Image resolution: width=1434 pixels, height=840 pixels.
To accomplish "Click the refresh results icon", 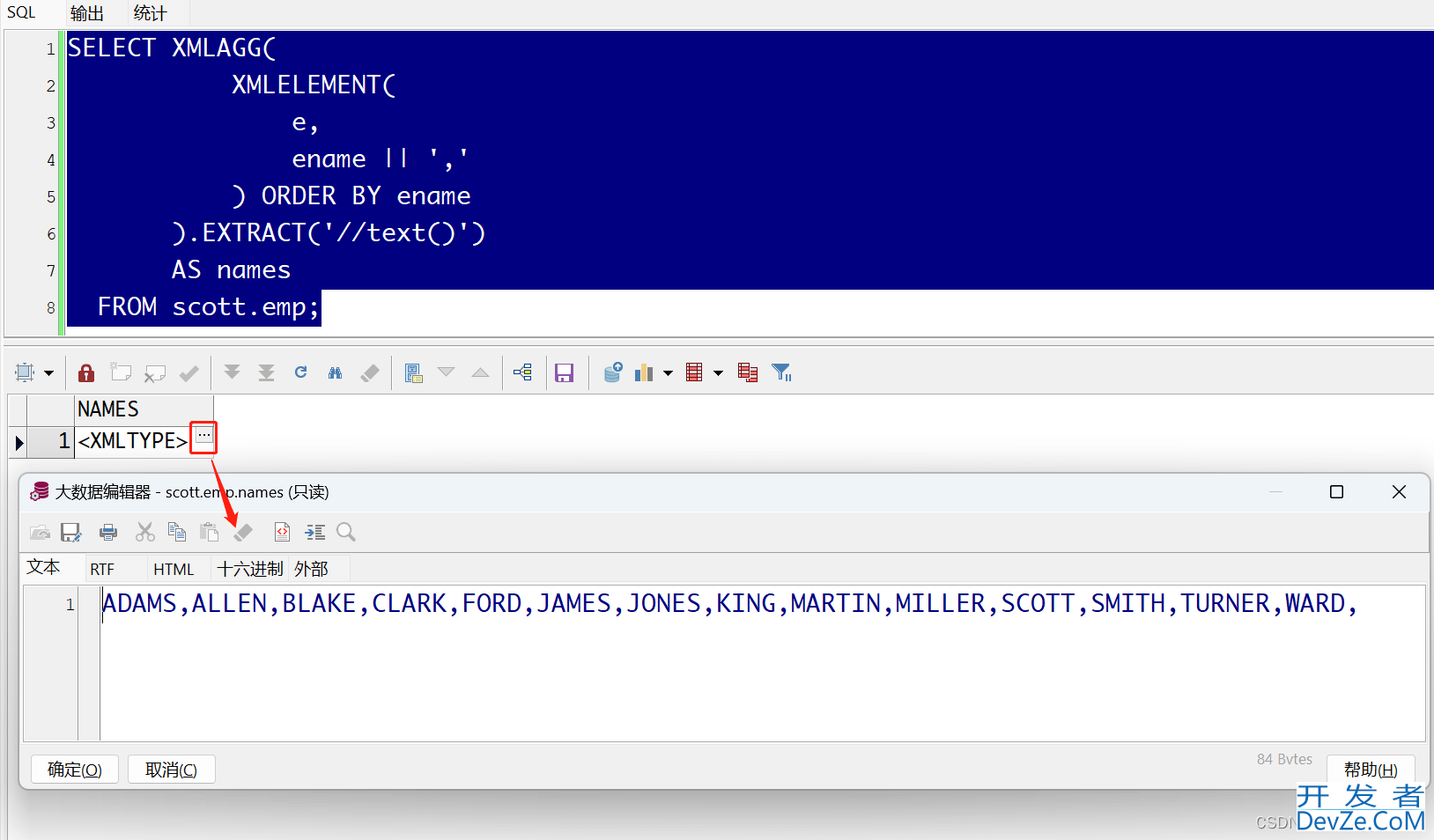I will [300, 372].
